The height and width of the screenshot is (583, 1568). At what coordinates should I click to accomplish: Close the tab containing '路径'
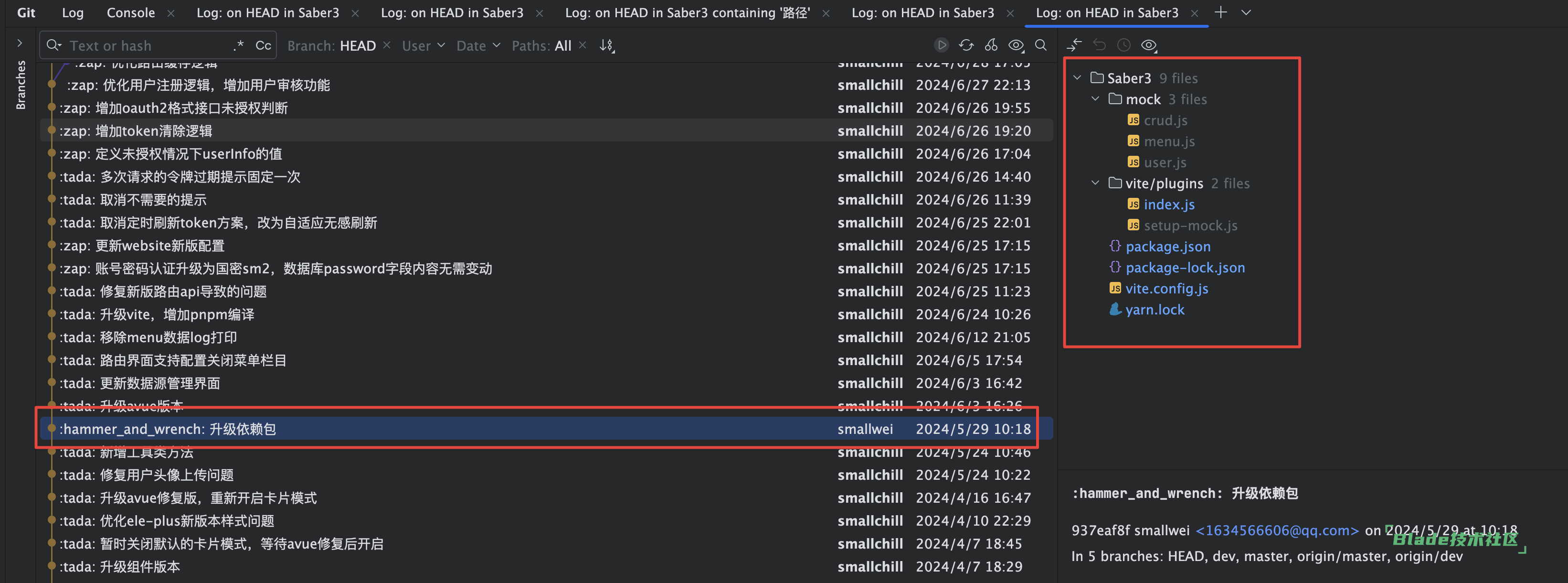[826, 13]
